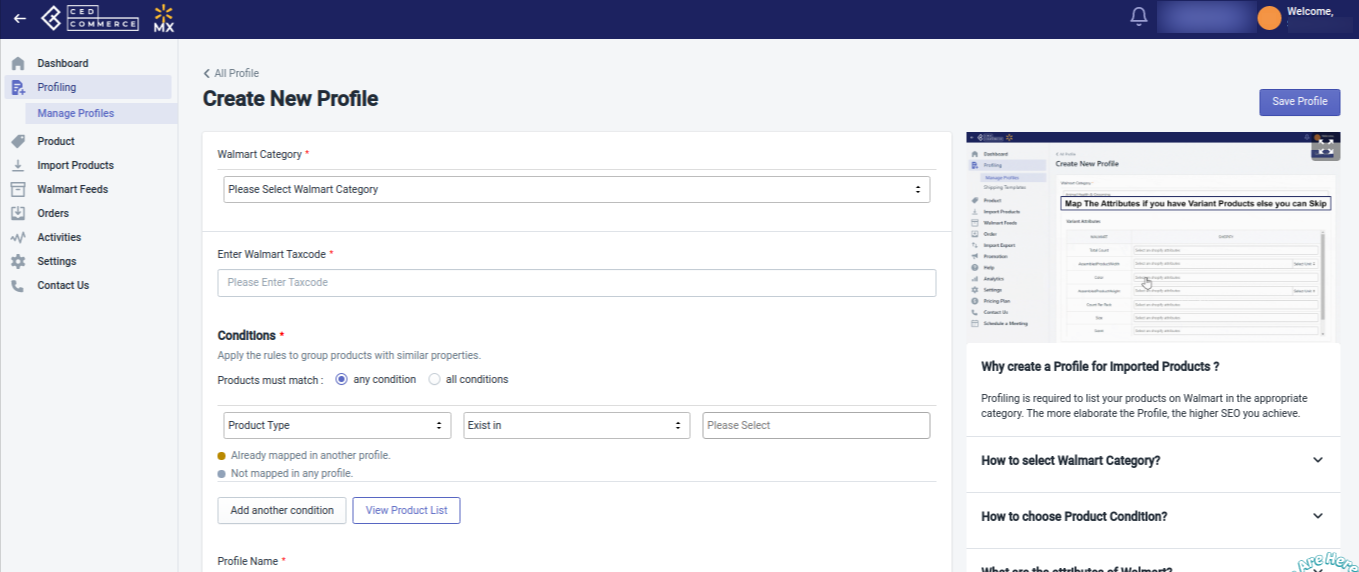Open Settings page label

57,261
